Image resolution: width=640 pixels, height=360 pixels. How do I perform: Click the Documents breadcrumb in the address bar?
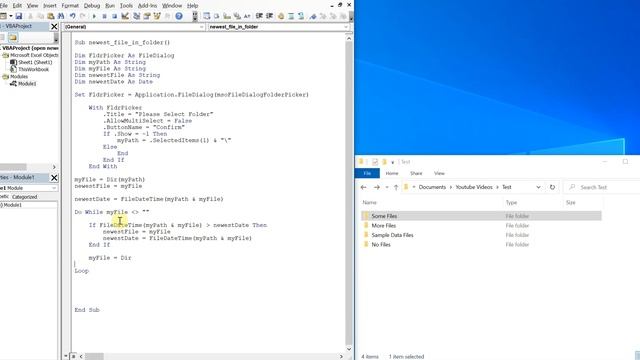[x=432, y=187]
